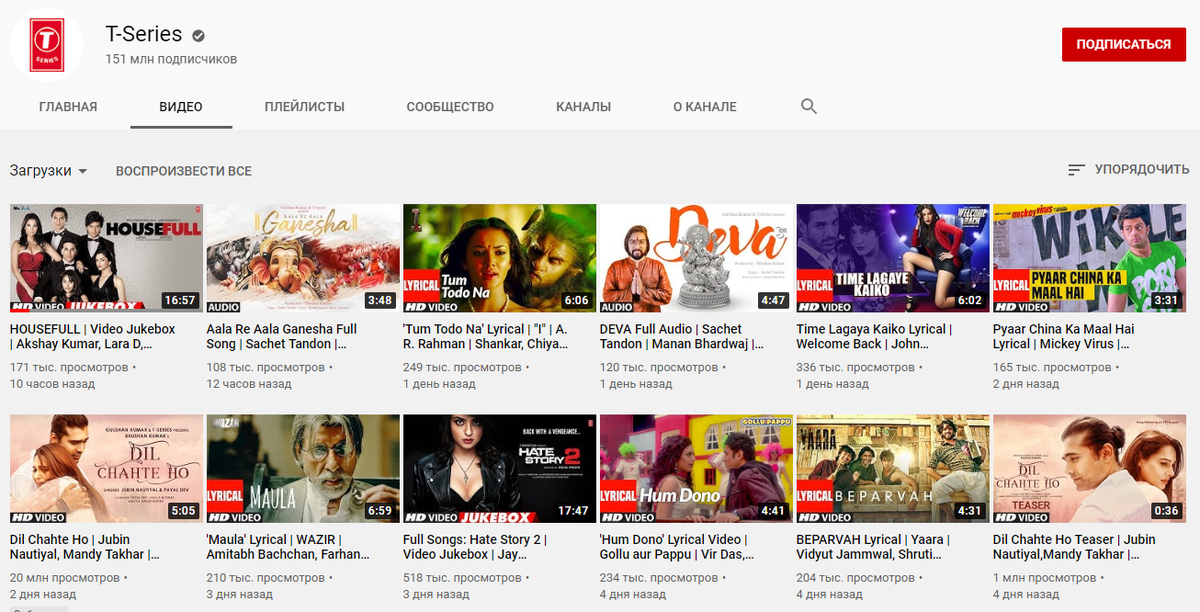Open the channel search magnifier icon
This screenshot has height=612, width=1200.
(x=809, y=107)
